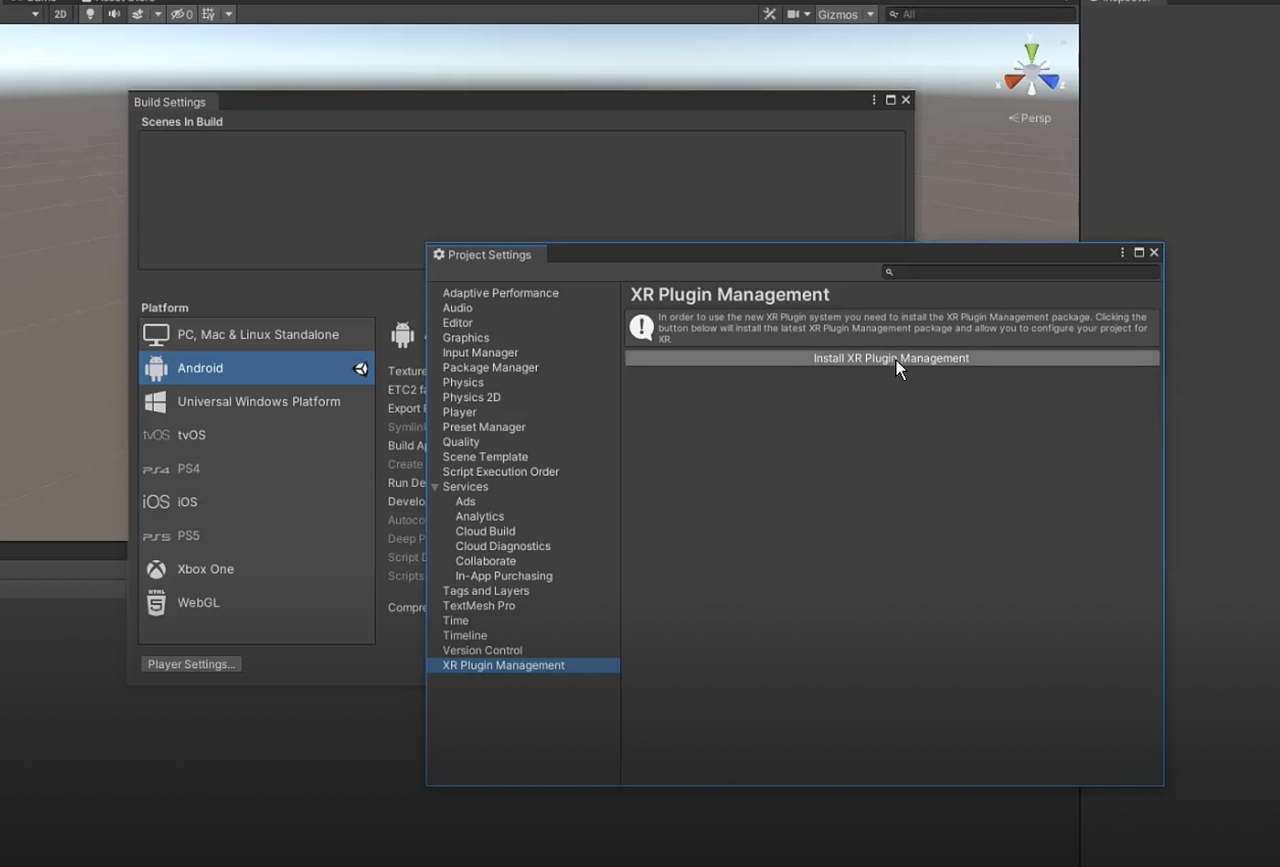Select Physics 2D settings
The width and height of the screenshot is (1280, 867).
pos(472,397)
